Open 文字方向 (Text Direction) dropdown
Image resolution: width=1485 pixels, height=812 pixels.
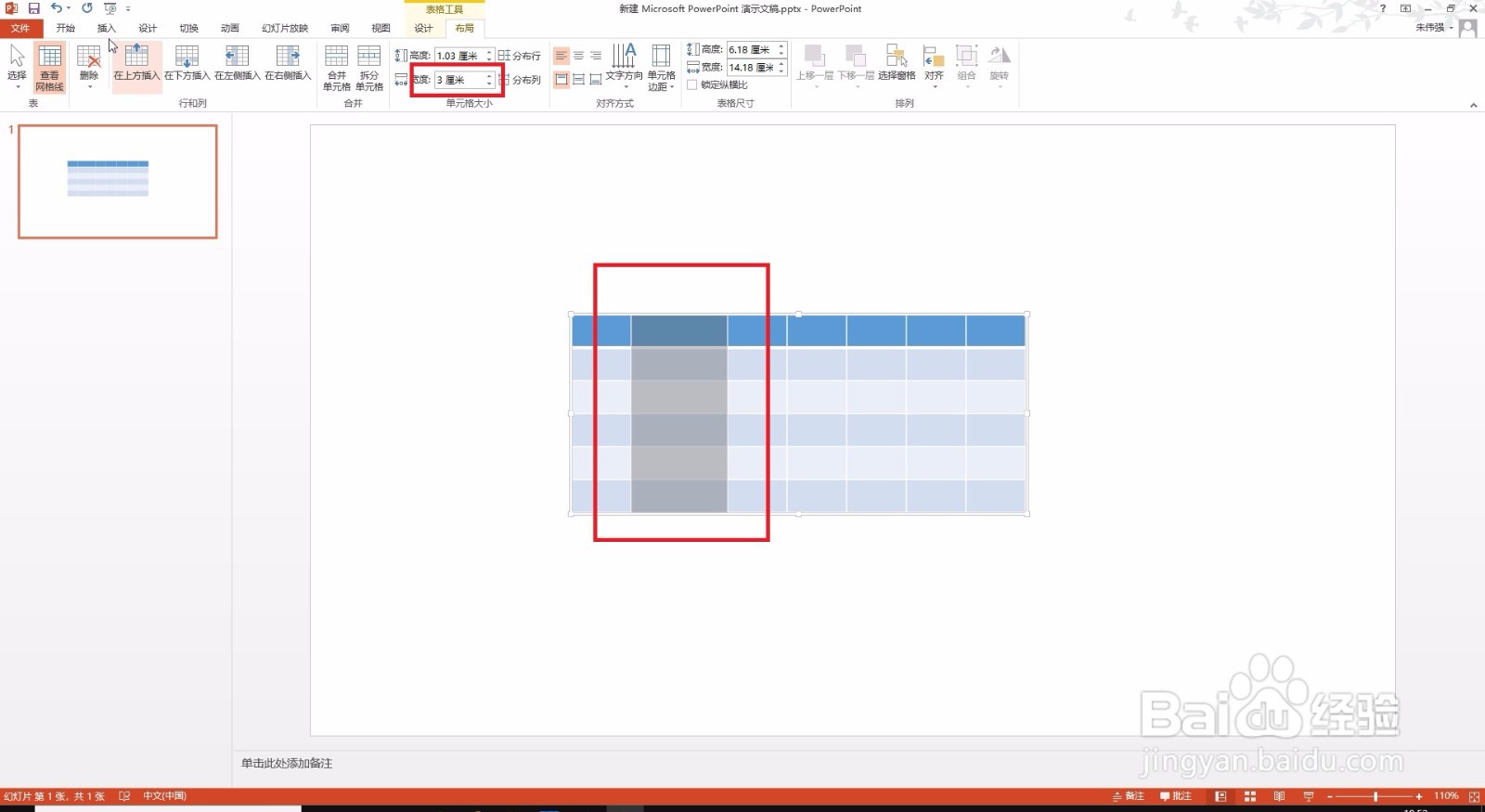coord(625,67)
